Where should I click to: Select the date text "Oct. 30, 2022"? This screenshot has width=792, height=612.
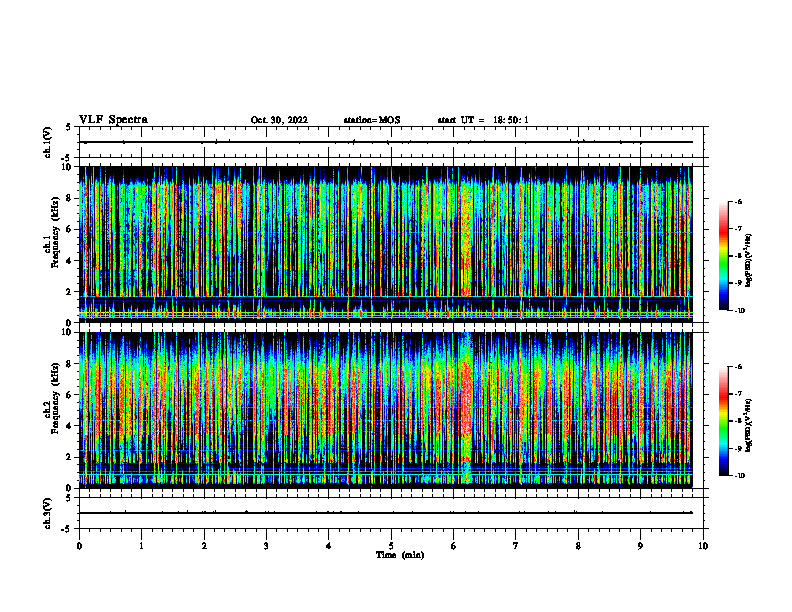pyautogui.click(x=279, y=120)
